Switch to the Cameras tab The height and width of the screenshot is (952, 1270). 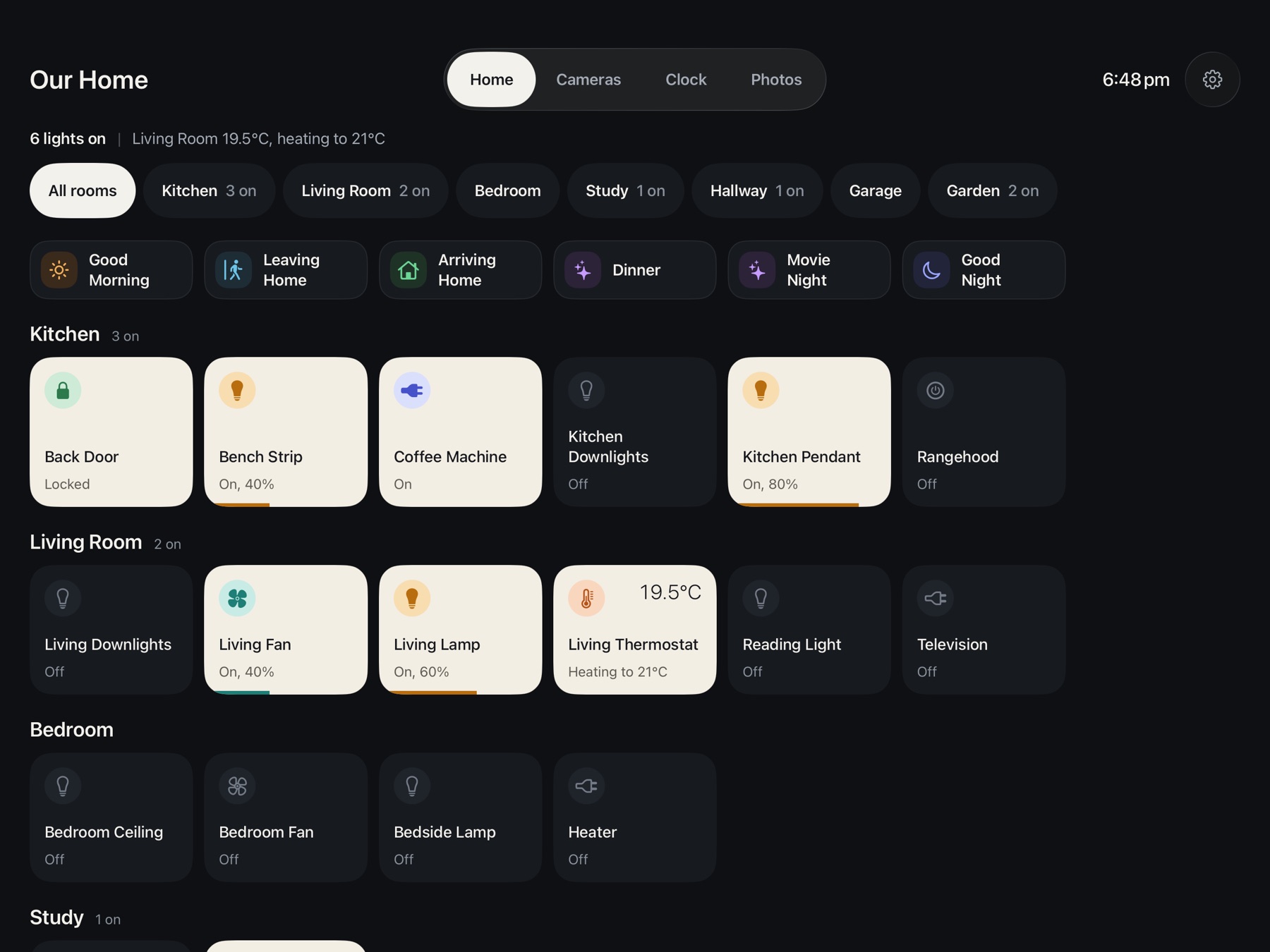[x=588, y=80]
